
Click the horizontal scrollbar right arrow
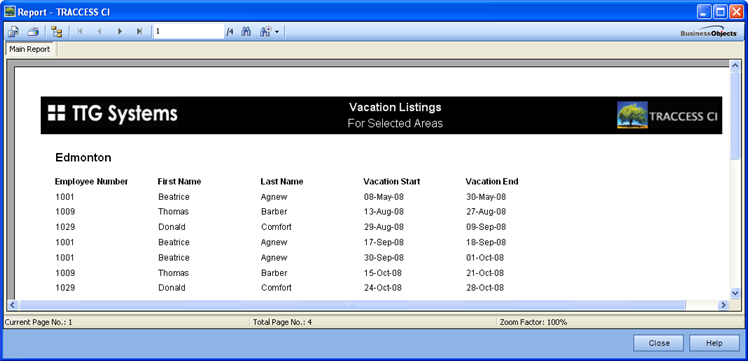(724, 304)
